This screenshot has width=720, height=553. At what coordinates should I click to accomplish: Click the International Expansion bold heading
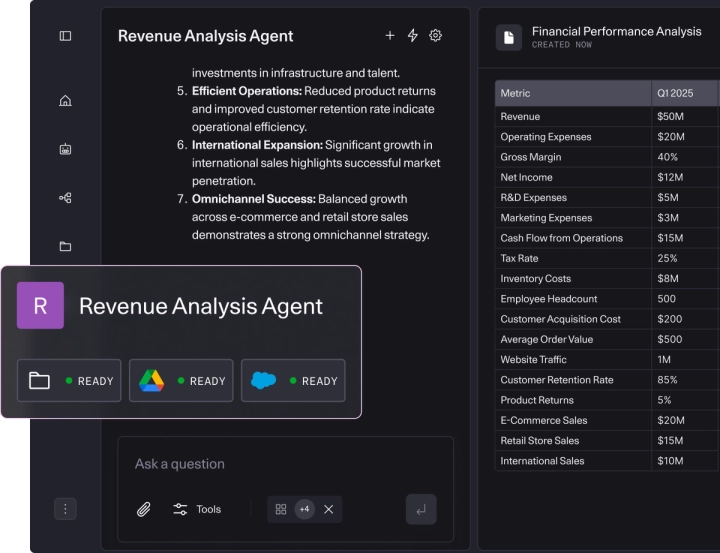pos(257,145)
